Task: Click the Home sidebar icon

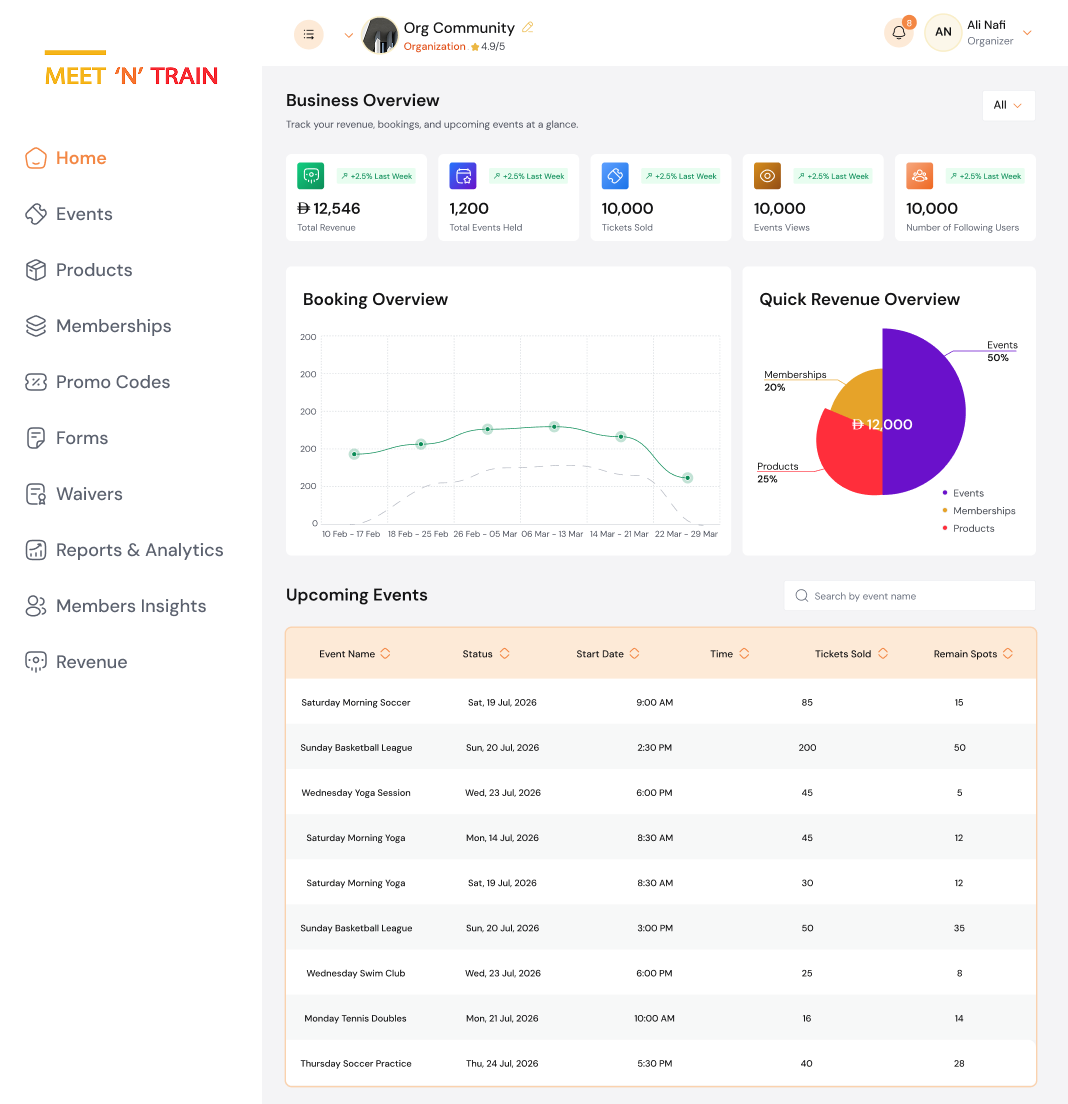Action: 36,158
